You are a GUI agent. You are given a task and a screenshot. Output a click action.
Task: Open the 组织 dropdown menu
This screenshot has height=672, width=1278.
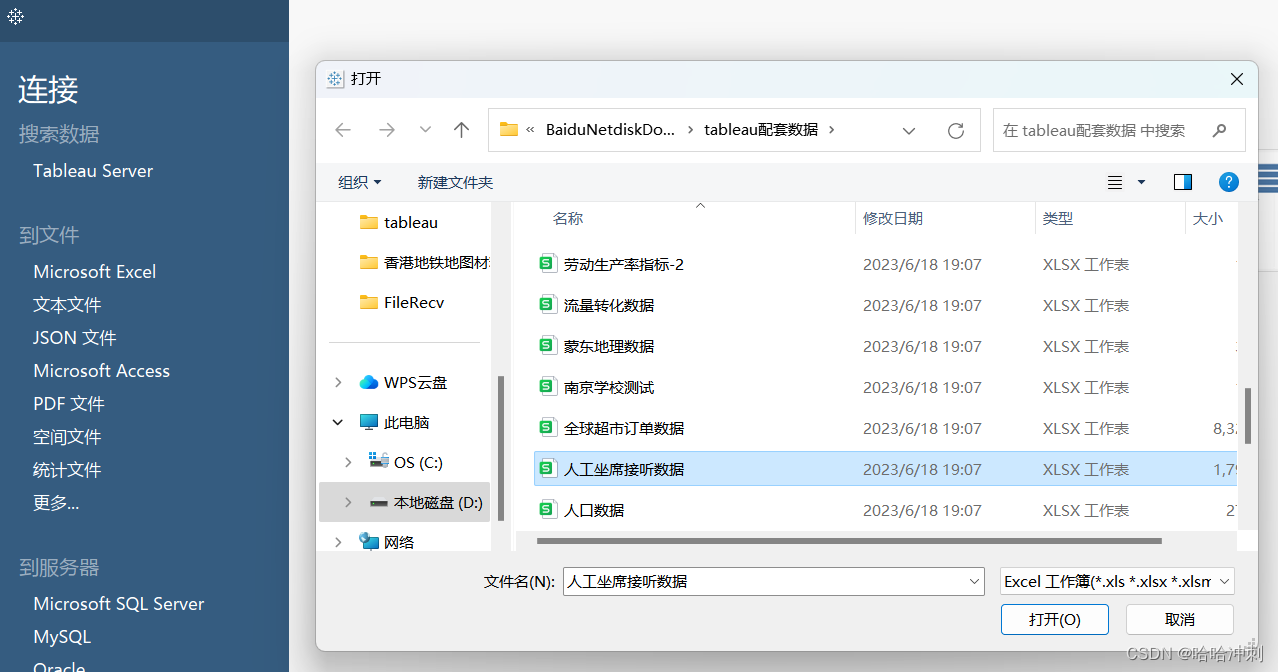pyautogui.click(x=360, y=182)
